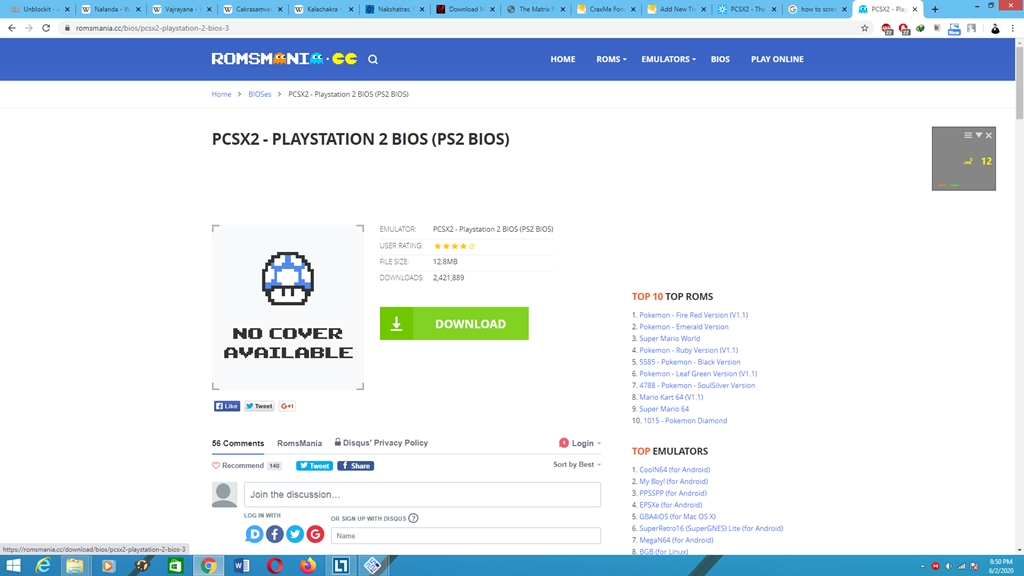
Task: Open Super Mario World ROM link
Action: point(669,338)
